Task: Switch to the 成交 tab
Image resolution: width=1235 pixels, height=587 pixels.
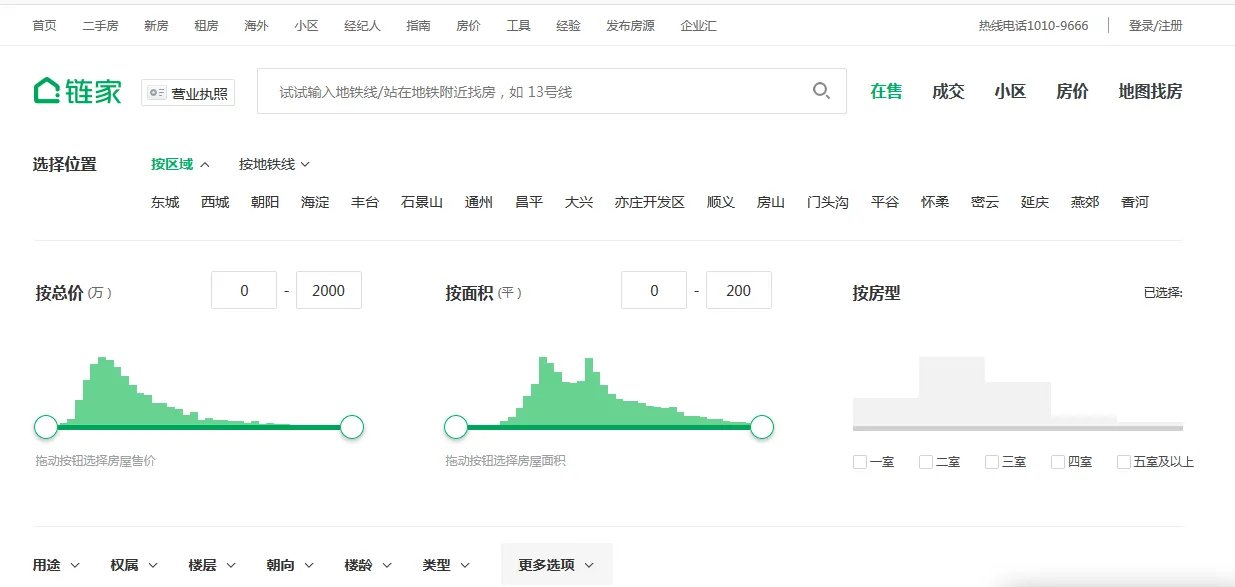Action: pyautogui.click(x=948, y=91)
